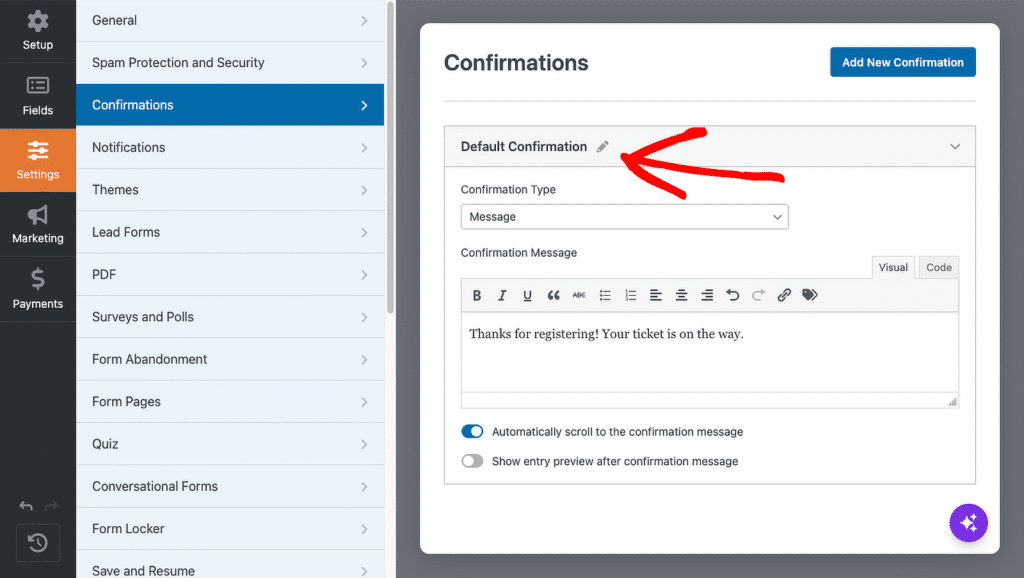Screen dimensions: 1024x578
Task: Open the Confirmation Type dropdown
Action: [624, 217]
